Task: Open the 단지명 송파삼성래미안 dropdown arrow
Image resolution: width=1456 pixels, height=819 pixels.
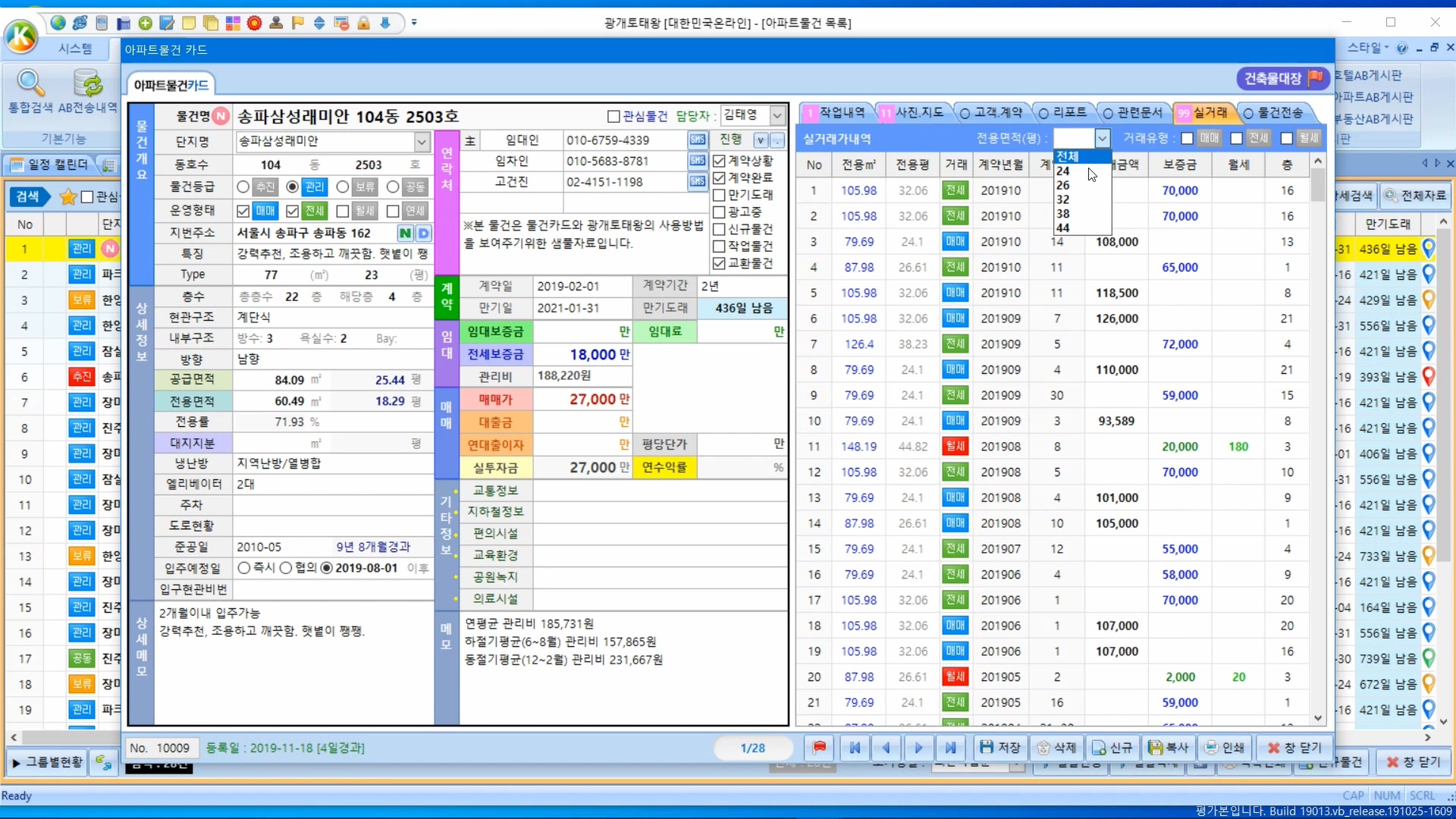Action: [x=422, y=141]
